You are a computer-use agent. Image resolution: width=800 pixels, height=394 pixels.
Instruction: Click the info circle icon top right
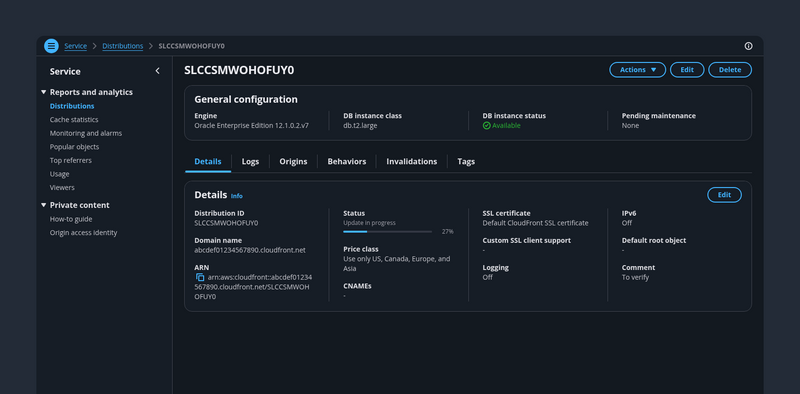point(748,46)
